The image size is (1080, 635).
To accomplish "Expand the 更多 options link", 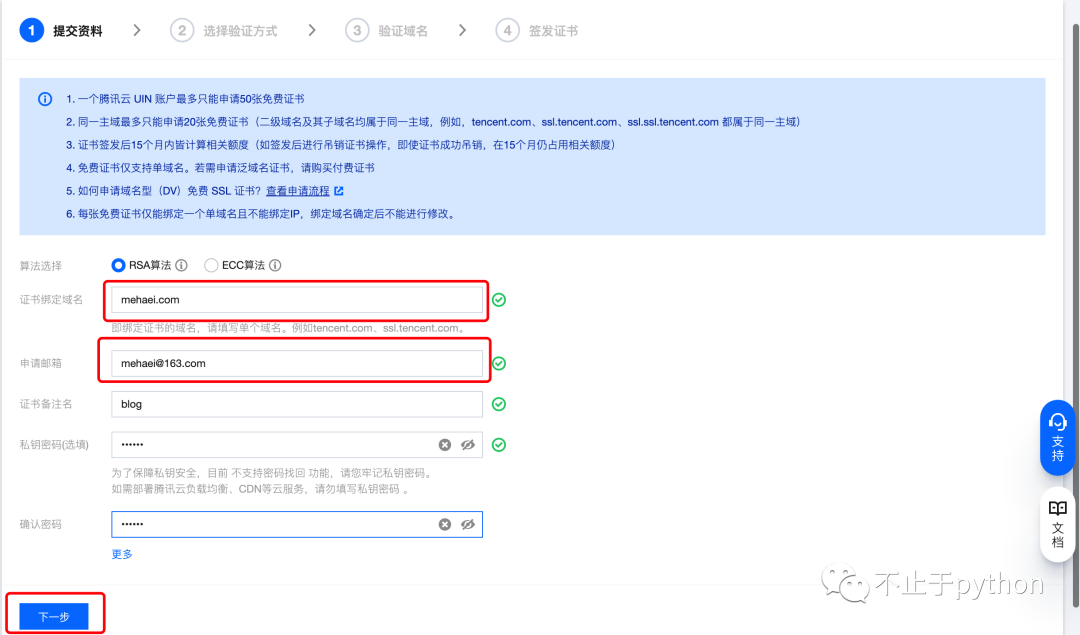I will coord(122,554).
